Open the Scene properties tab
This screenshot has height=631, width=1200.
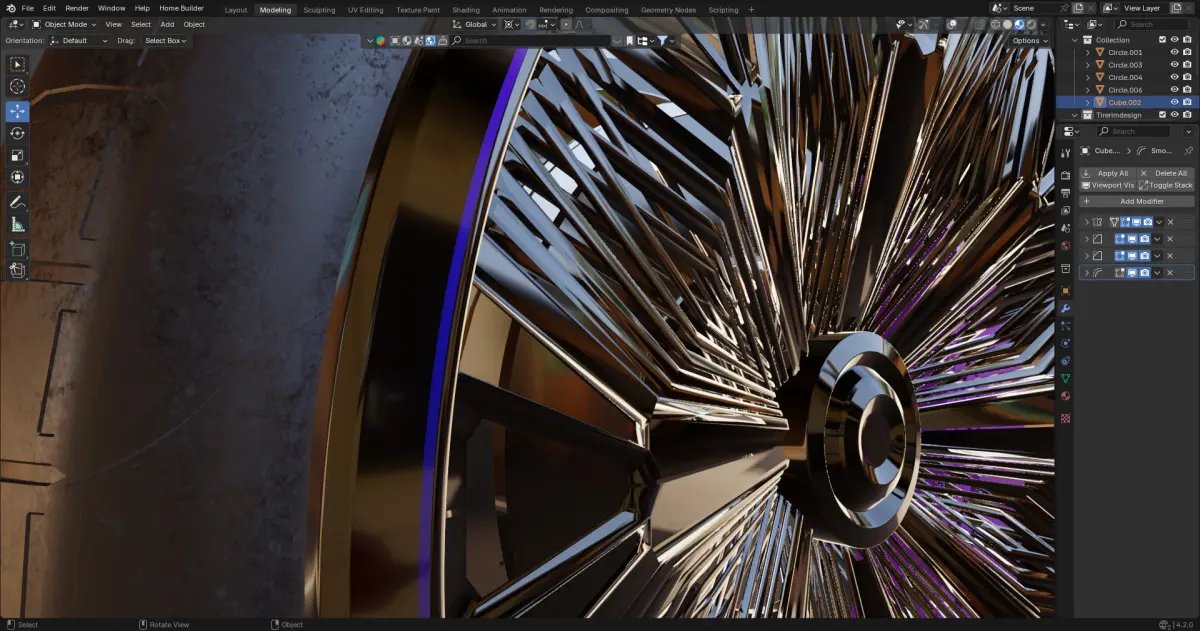tap(1065, 226)
